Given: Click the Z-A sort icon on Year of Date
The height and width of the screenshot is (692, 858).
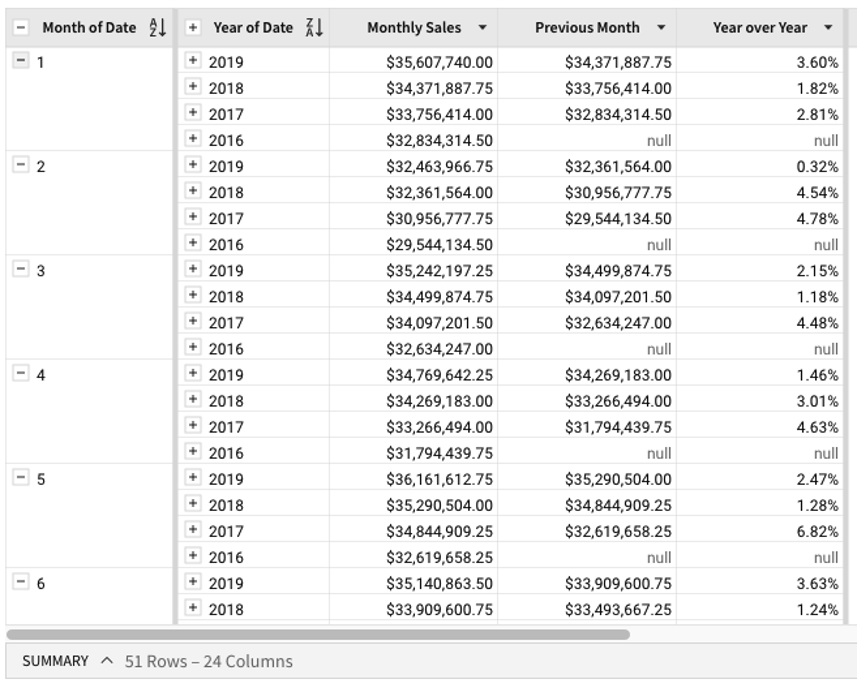Looking at the screenshot, I should point(314,28).
